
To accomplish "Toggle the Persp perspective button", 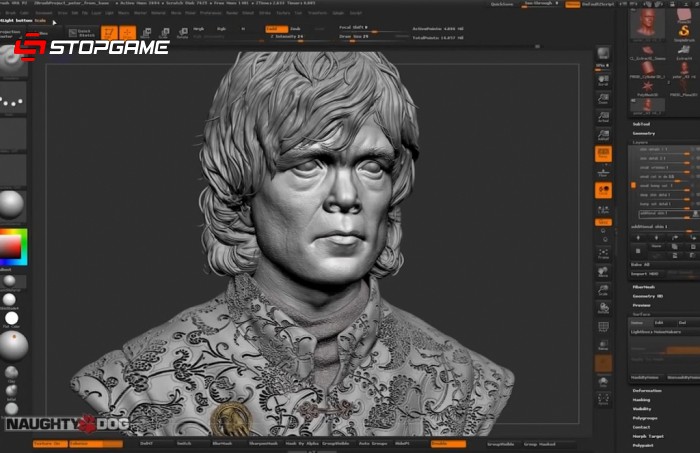I will click(603, 154).
